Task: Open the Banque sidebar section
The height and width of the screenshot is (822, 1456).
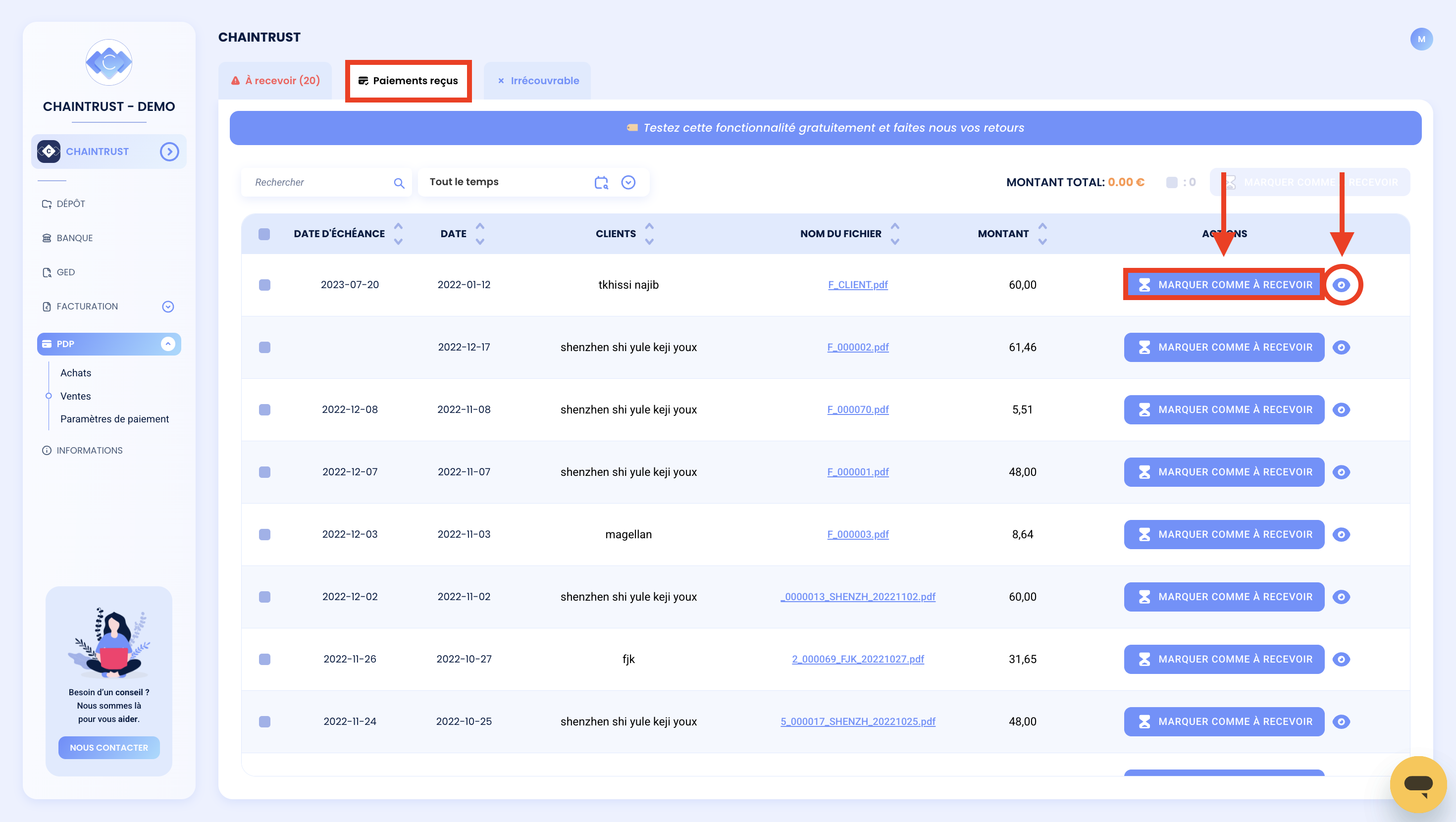Action: (x=75, y=238)
